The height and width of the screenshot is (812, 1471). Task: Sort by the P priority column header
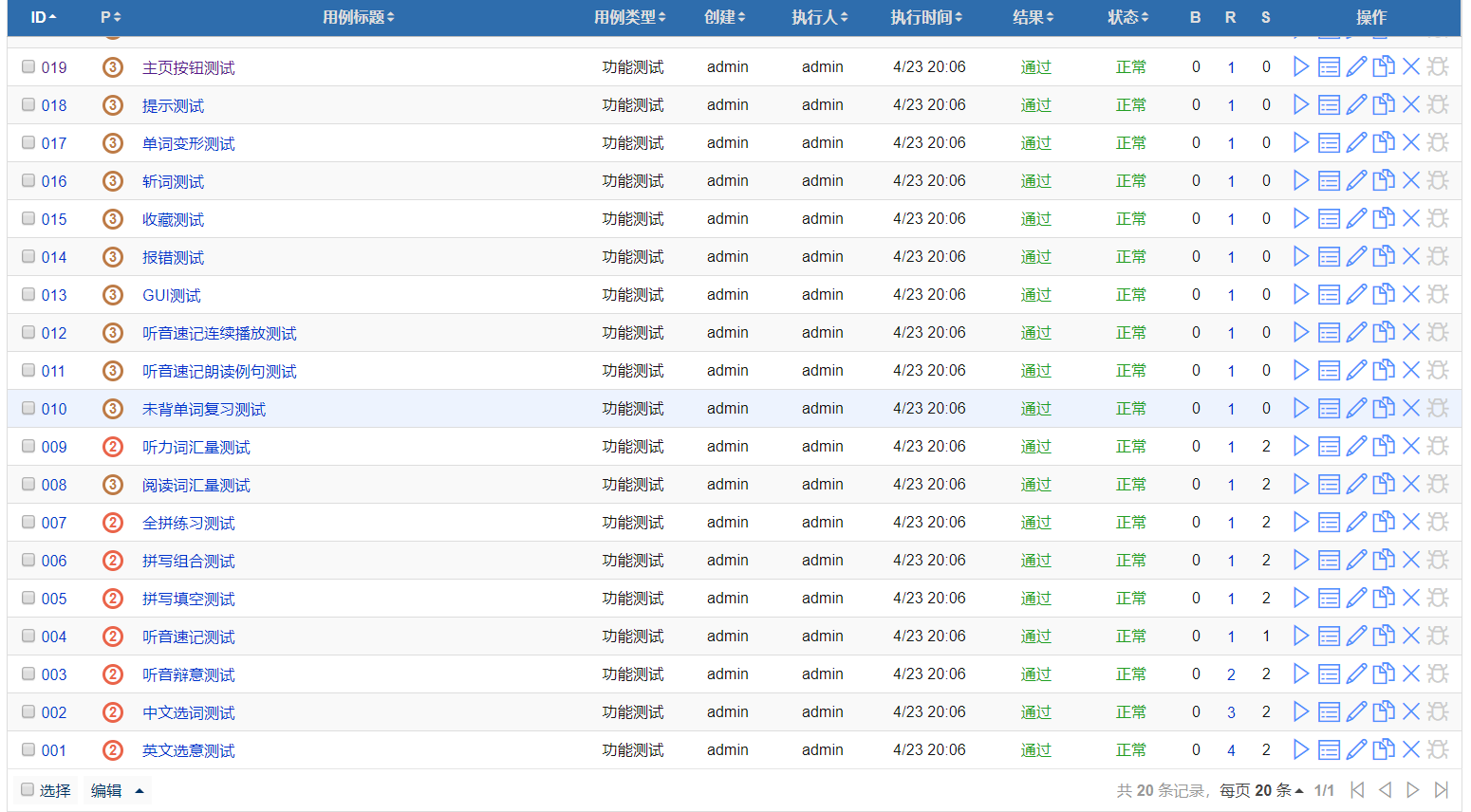coord(110,17)
